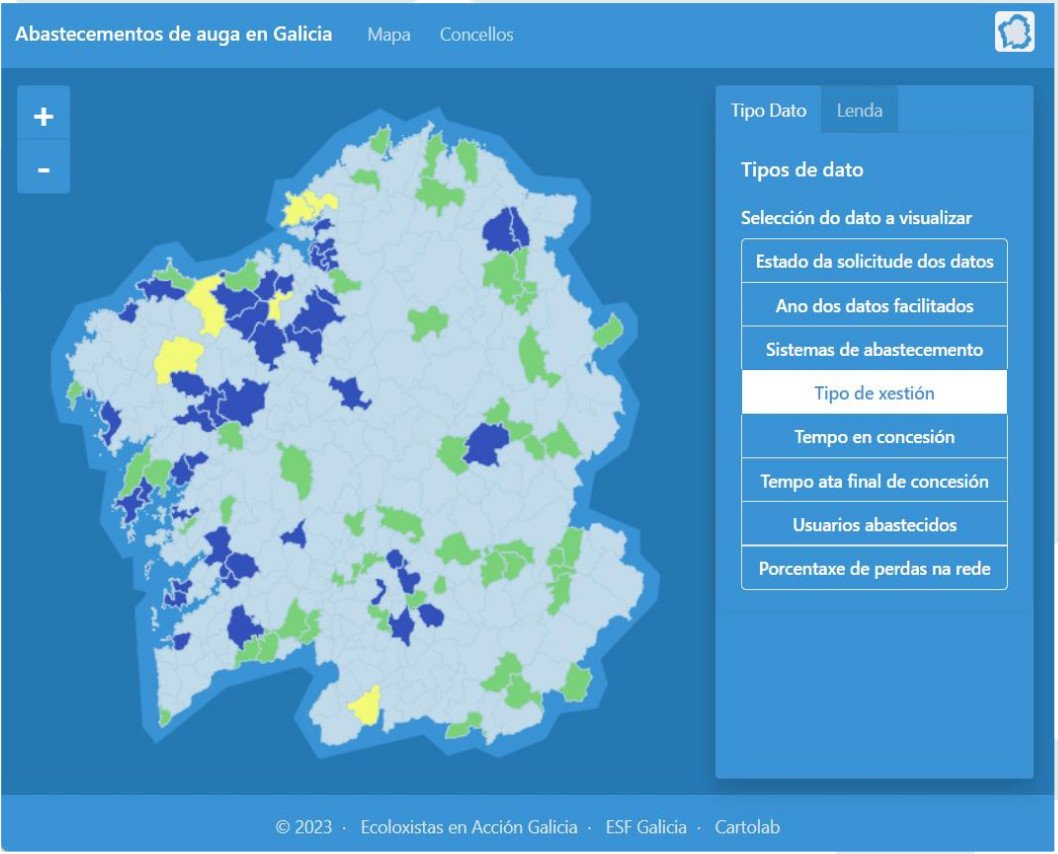Select 'Tempo ata final de concesión'
Viewport: 1058px width, 854px height.
click(x=873, y=480)
